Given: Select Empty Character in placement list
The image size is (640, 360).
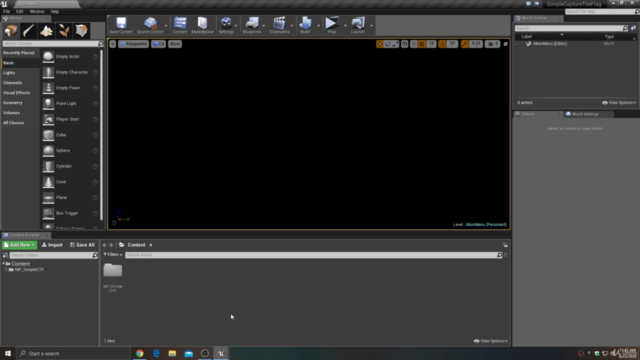Looking at the screenshot, I should pos(70,72).
